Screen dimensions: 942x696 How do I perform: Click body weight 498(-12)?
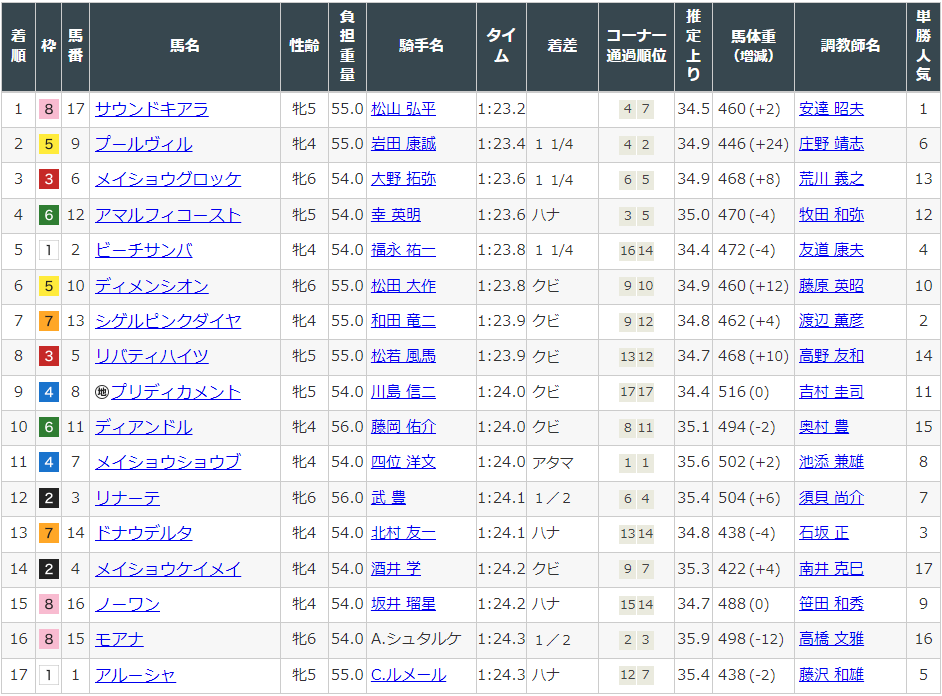point(751,640)
